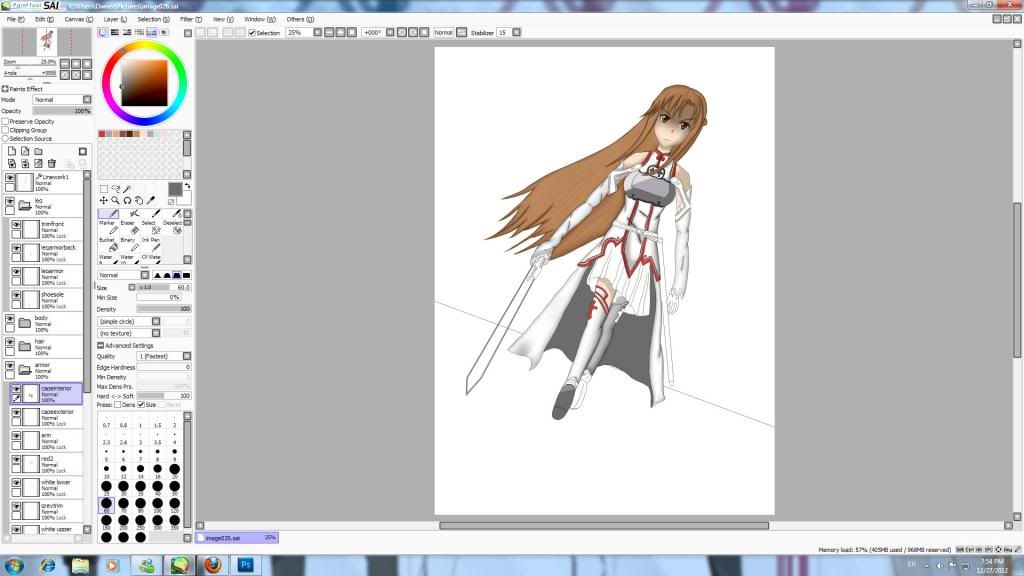Disable Size pressure checkbox
The width and height of the screenshot is (1024, 576).
point(141,405)
